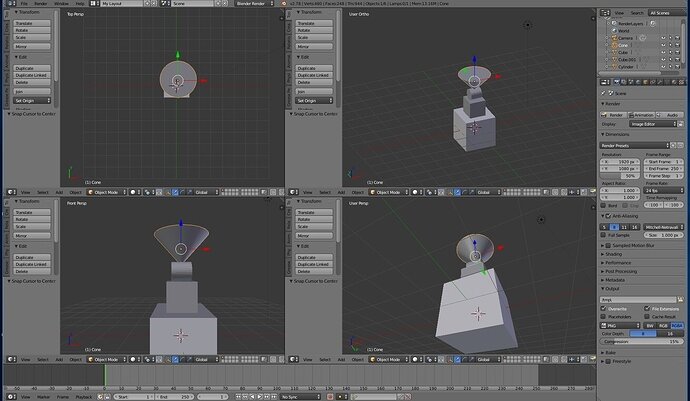The height and width of the screenshot is (401, 690).
Task: Open Object Mode selector in top-left viewport
Action: coord(106,192)
